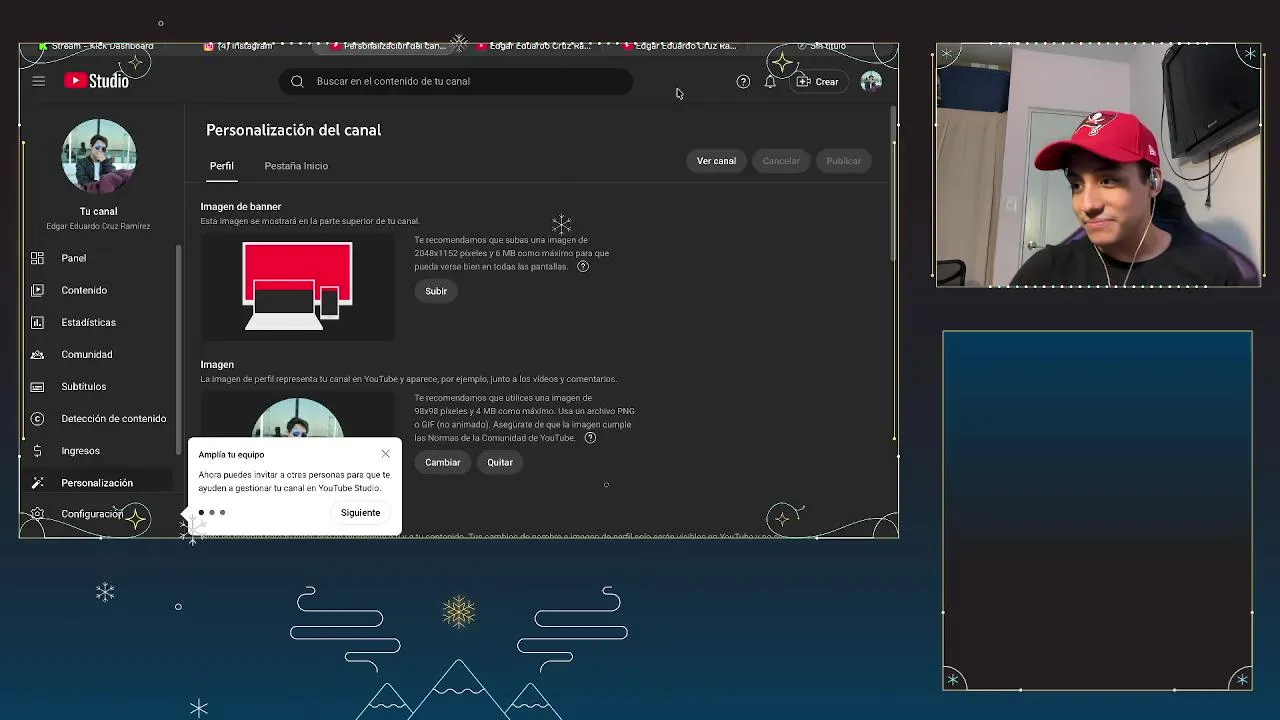Click the Personalización del canal heading
The width and height of the screenshot is (1280, 720).
coord(293,130)
